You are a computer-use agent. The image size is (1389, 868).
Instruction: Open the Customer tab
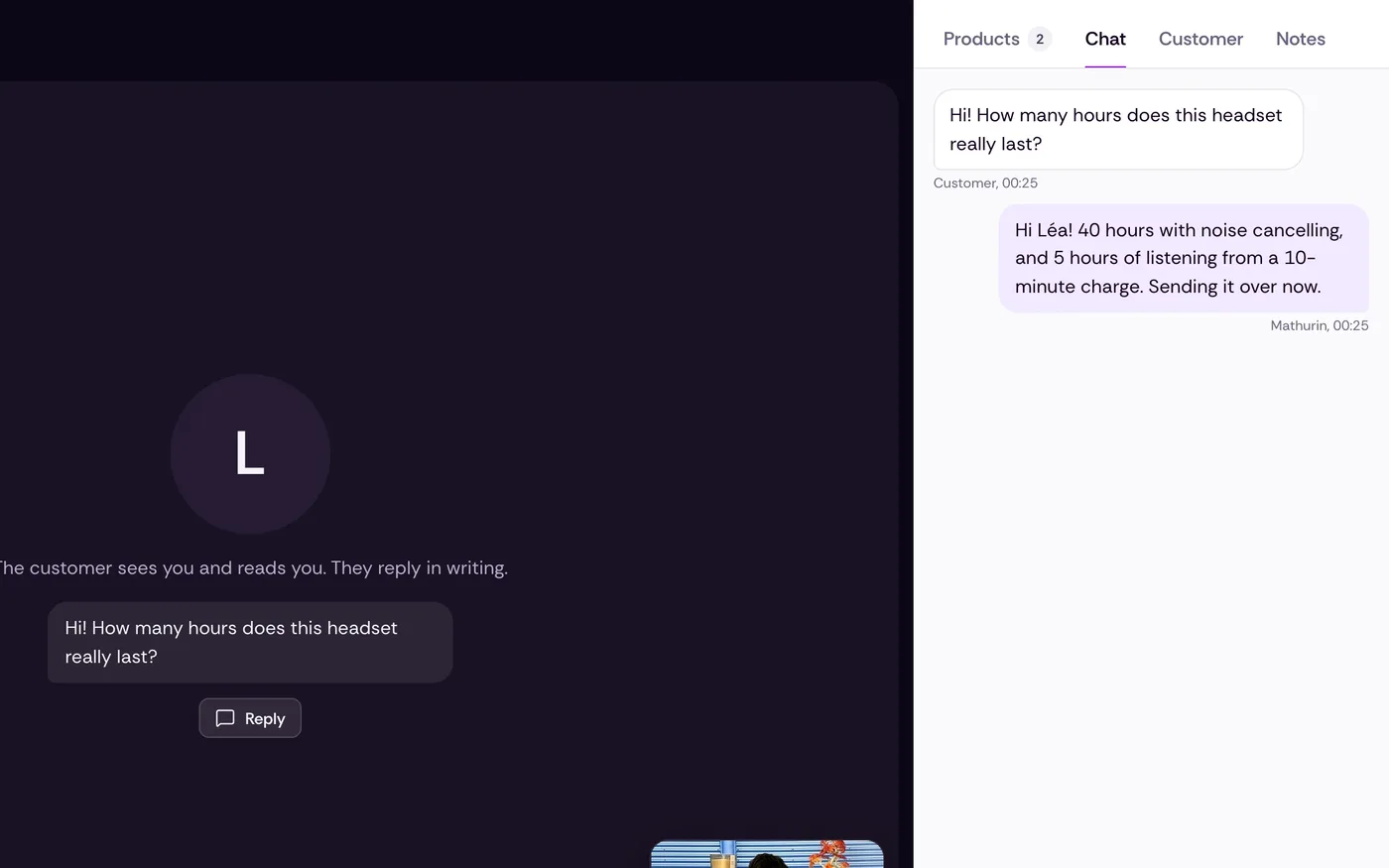(x=1200, y=39)
